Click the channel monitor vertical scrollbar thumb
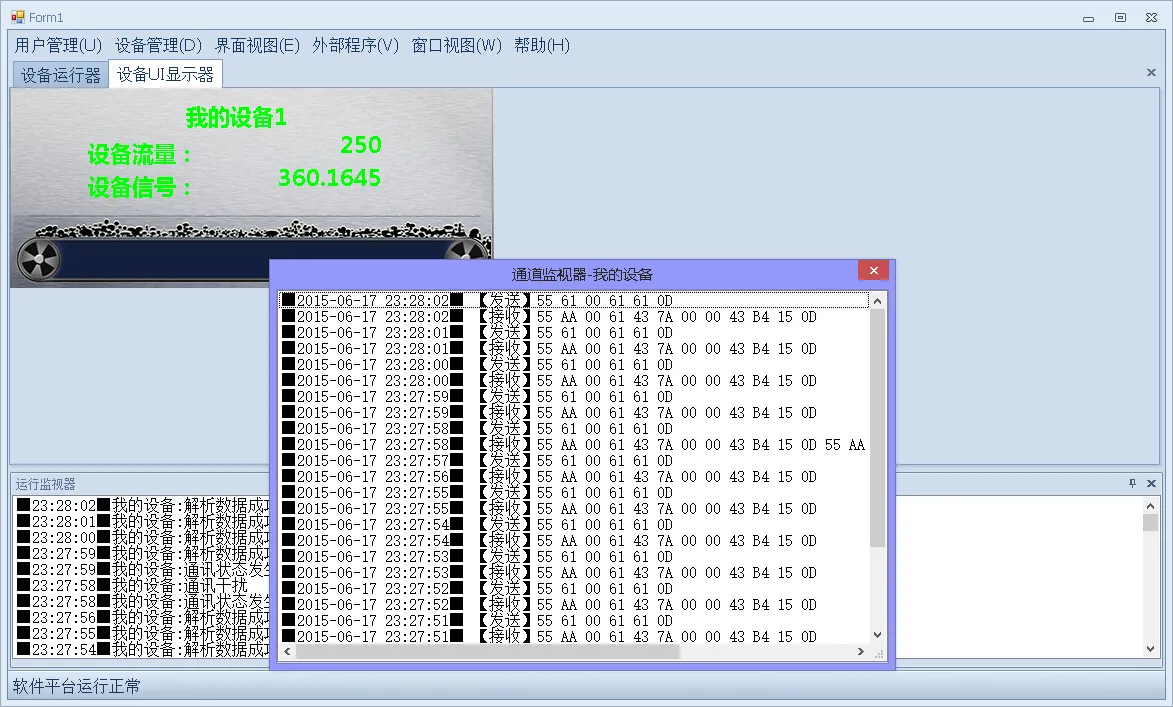The width and height of the screenshot is (1173, 707). coord(877,428)
